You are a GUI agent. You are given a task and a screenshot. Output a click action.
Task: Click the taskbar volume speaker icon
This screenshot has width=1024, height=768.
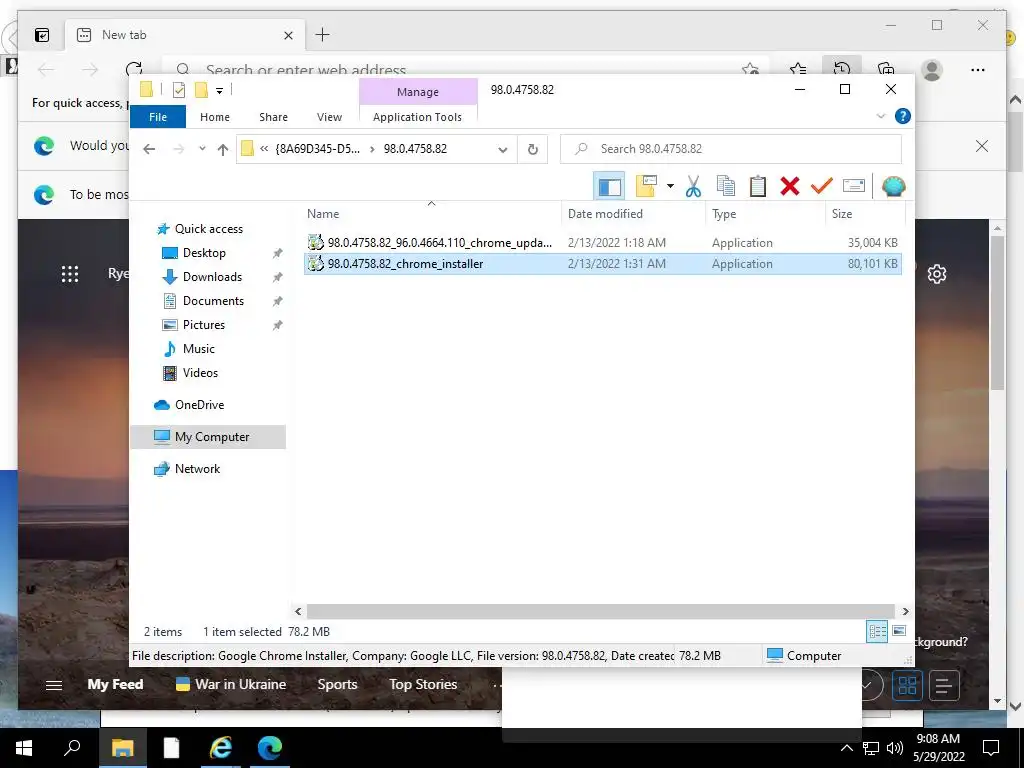pos(895,748)
